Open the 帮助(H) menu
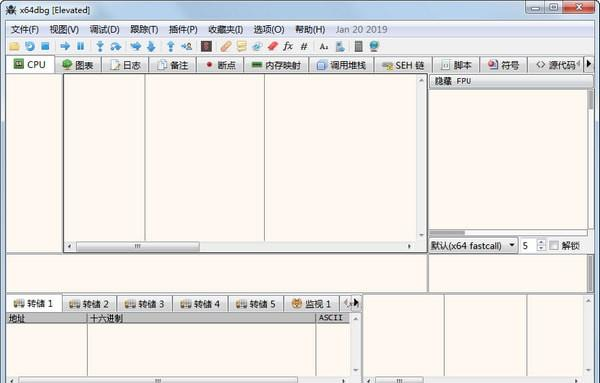 tap(310, 29)
